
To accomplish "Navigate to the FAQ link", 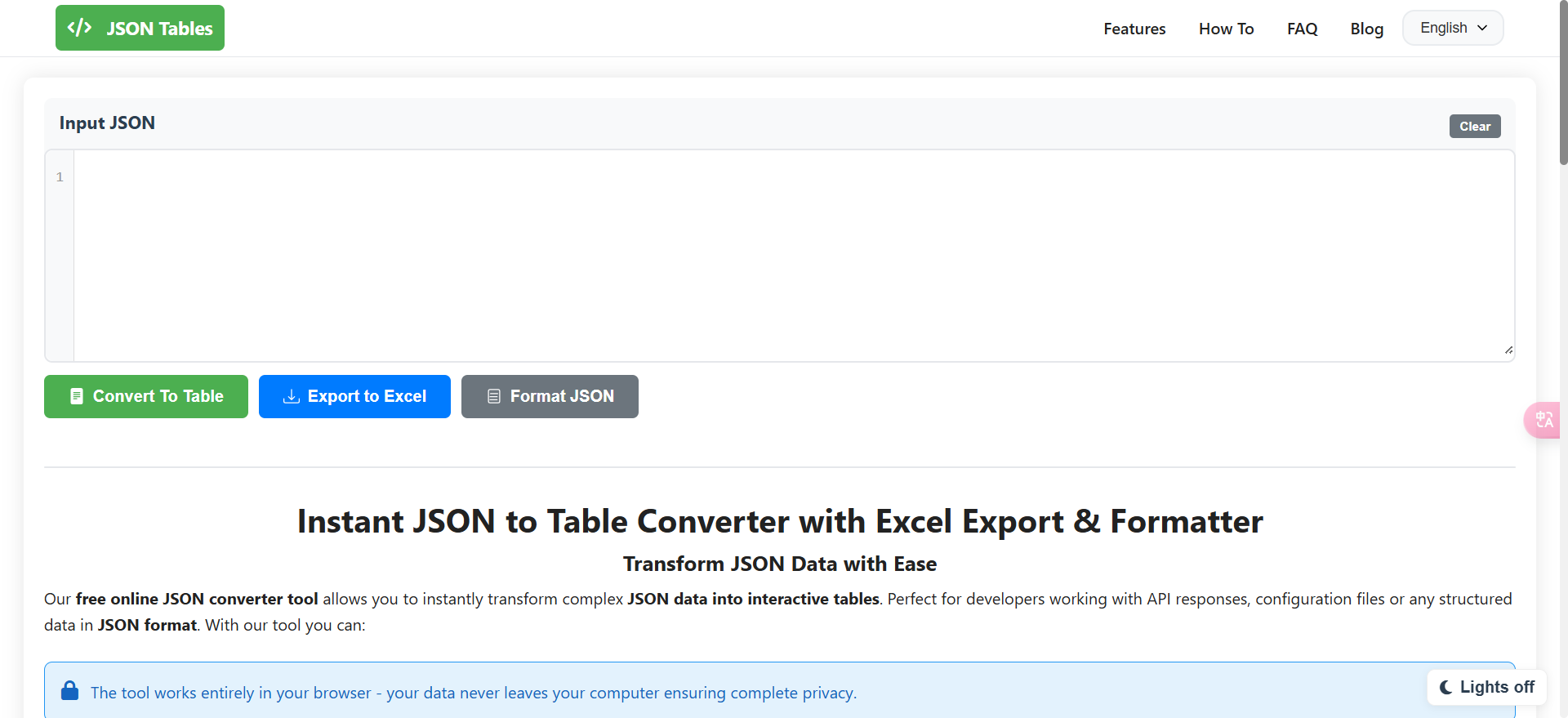I will coord(1302,29).
